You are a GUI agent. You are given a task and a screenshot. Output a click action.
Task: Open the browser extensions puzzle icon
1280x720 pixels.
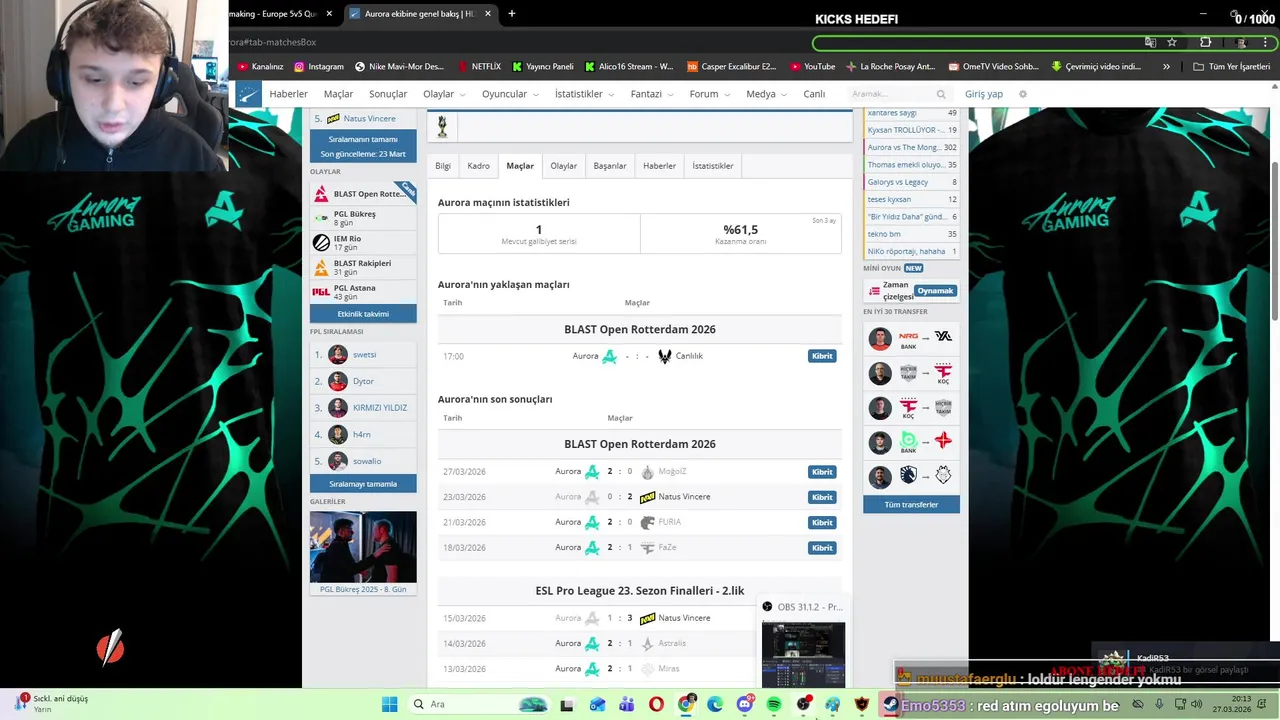[1205, 42]
